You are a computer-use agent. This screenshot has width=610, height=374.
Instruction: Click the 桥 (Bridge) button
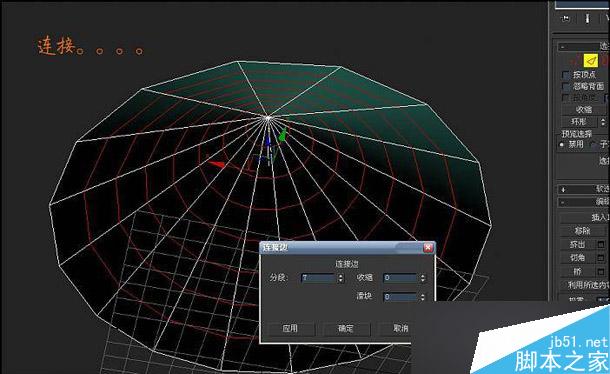click(577, 271)
